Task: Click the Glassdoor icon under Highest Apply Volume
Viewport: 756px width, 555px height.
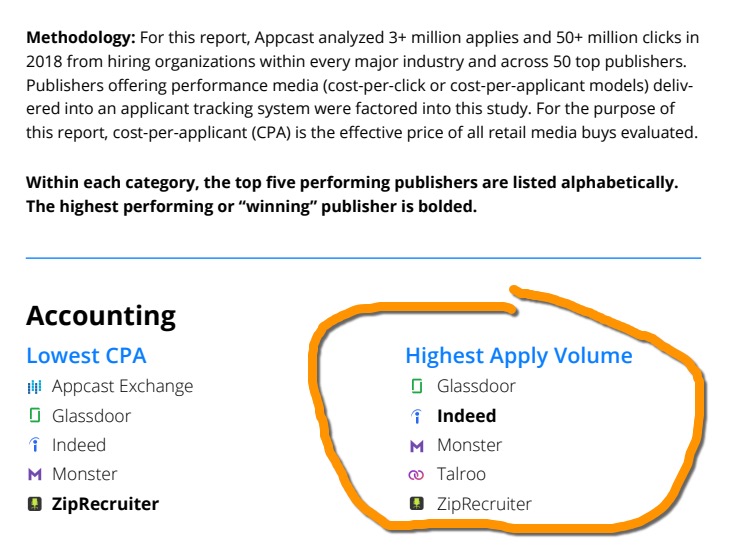Action: [x=417, y=386]
